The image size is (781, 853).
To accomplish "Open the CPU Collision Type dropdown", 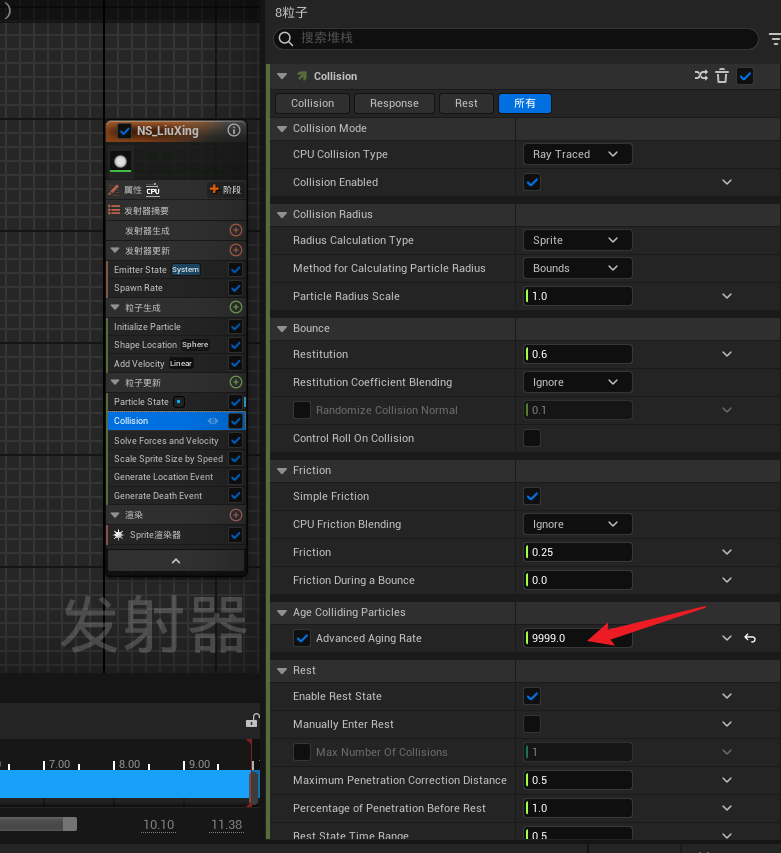I will tap(578, 154).
